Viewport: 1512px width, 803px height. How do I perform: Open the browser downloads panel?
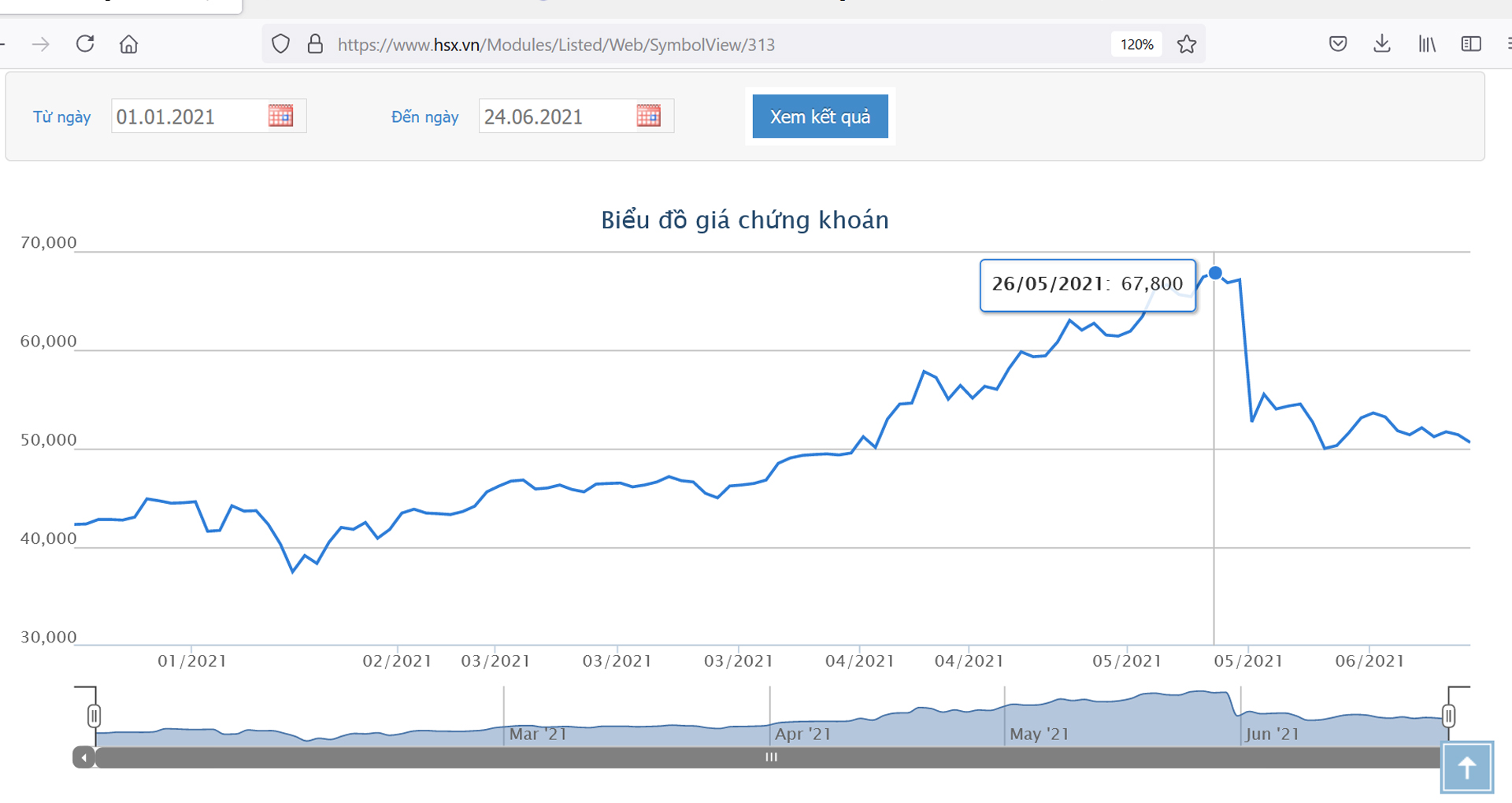pyautogui.click(x=1382, y=44)
